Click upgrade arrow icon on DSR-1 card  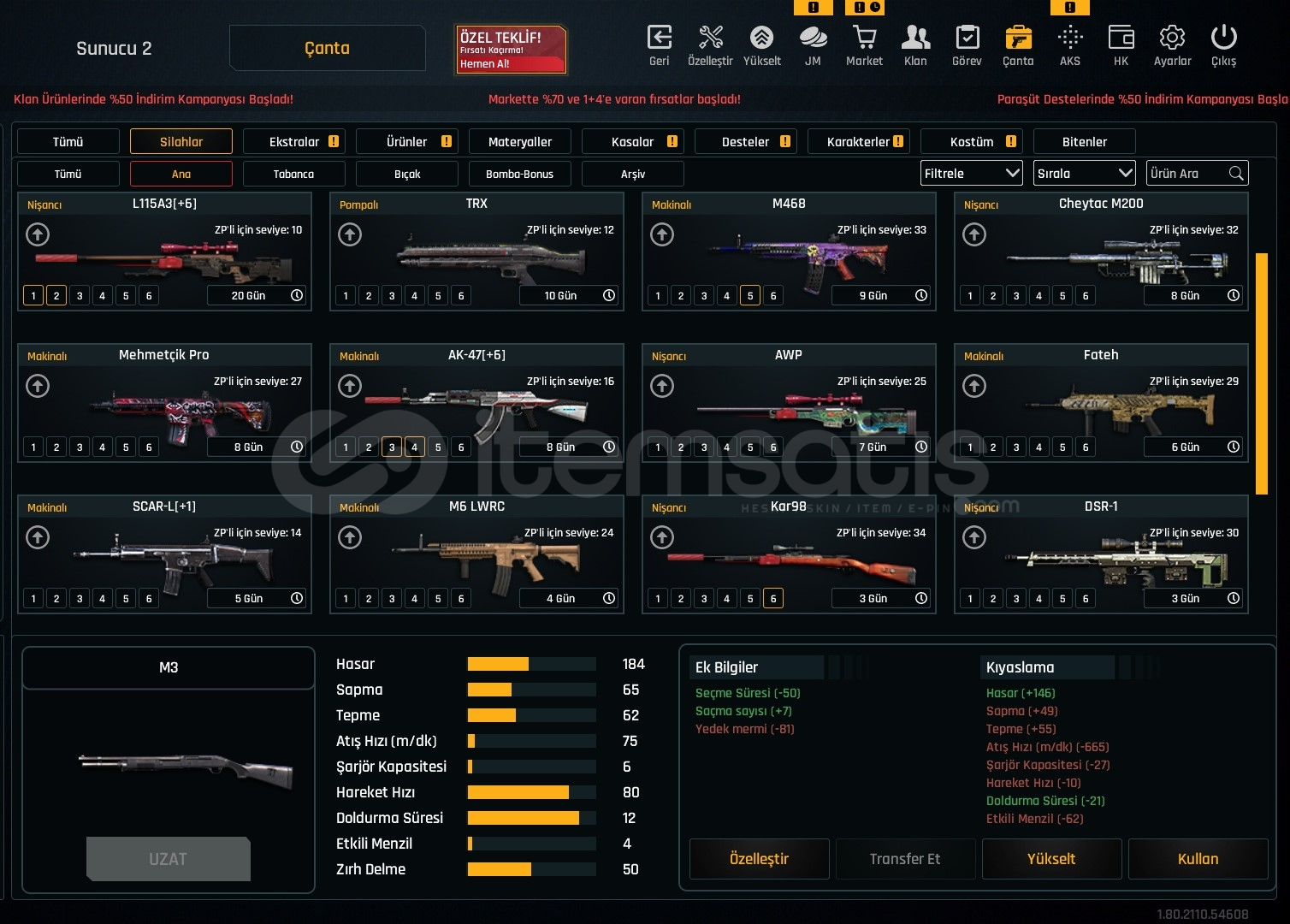[x=974, y=537]
